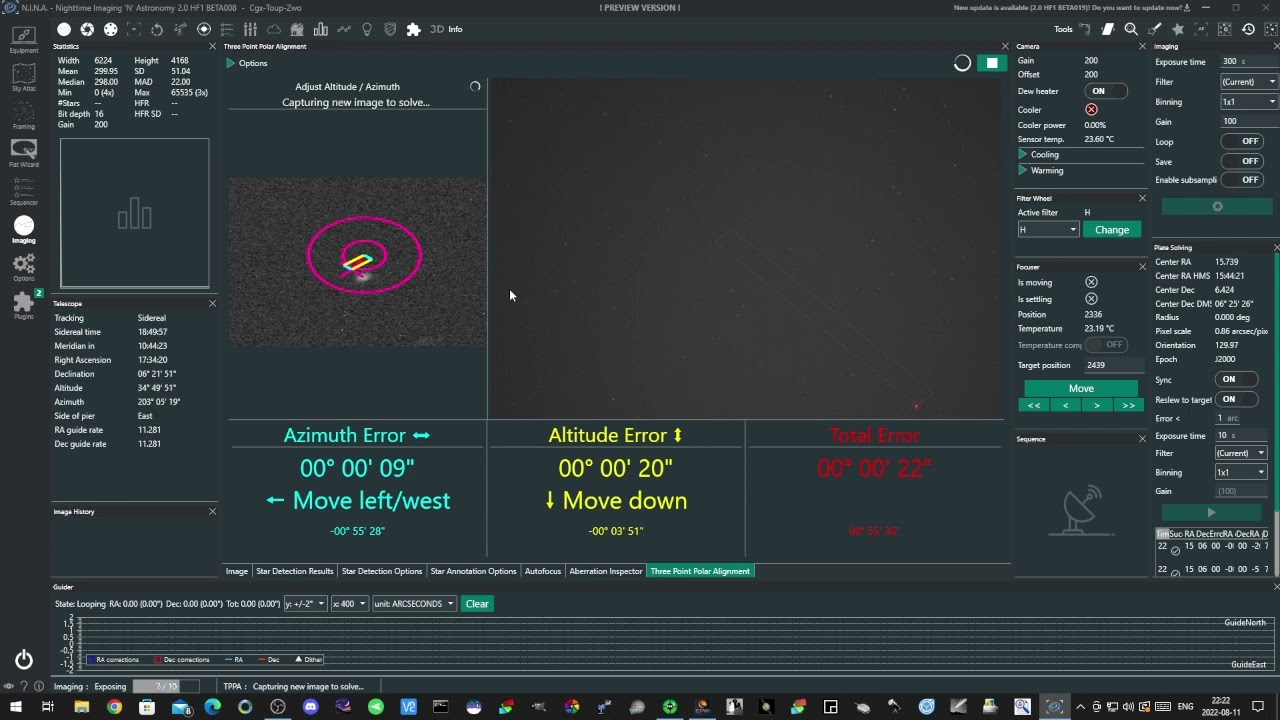Switch to the Star Annotation Options tab

(473, 571)
